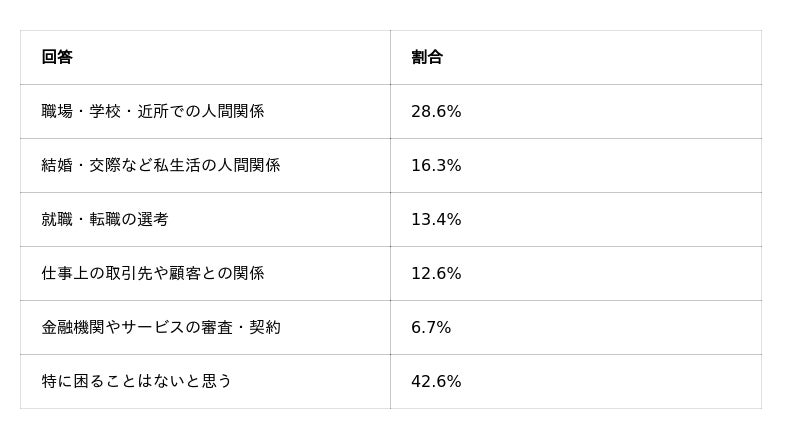The width and height of the screenshot is (800, 439).
Task: Click the 特に困ることはないと思う row label
Action: [x=137, y=381]
